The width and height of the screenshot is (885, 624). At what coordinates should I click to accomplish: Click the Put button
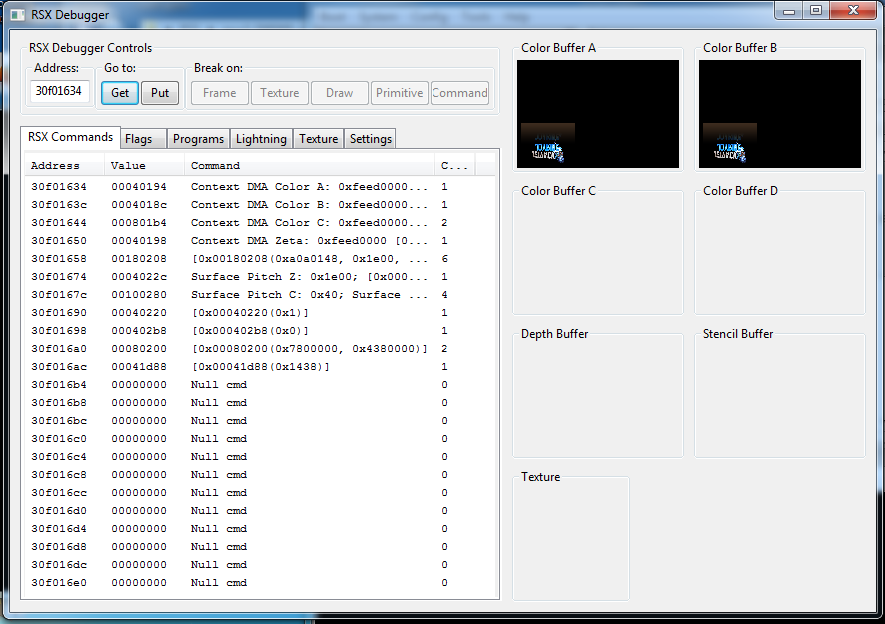[x=160, y=93]
